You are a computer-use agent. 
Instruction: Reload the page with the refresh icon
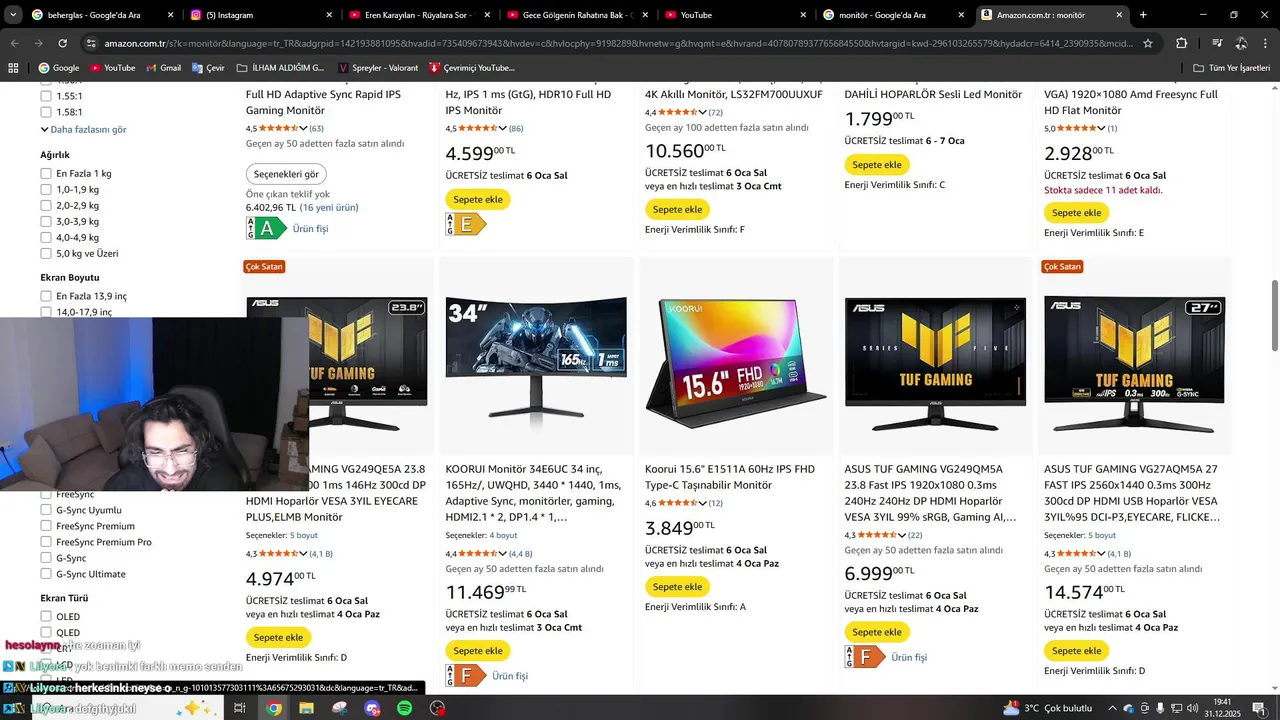[62, 43]
